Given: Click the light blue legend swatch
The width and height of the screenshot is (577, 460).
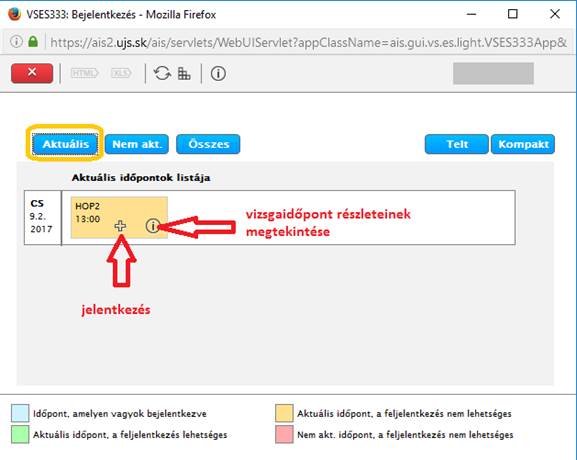Looking at the screenshot, I should [20, 413].
